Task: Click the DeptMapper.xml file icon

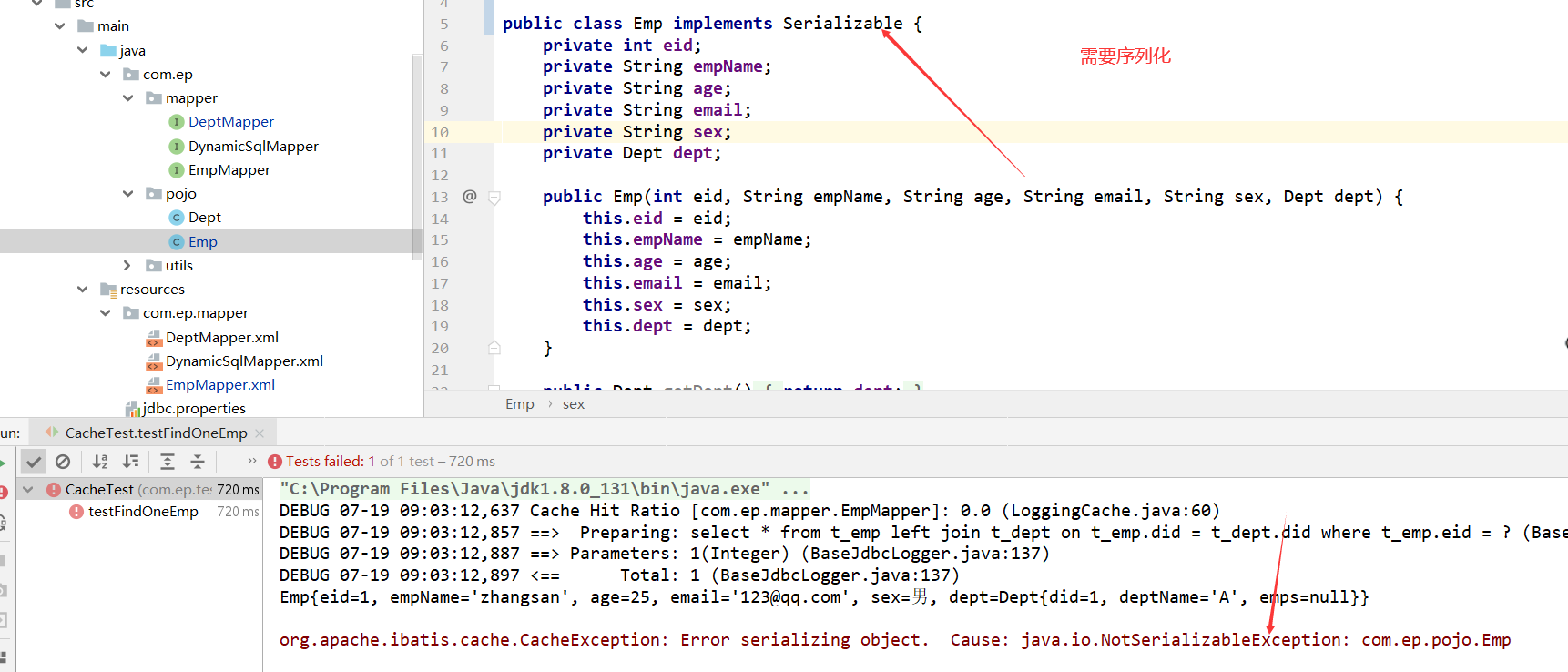Action: tap(154, 338)
